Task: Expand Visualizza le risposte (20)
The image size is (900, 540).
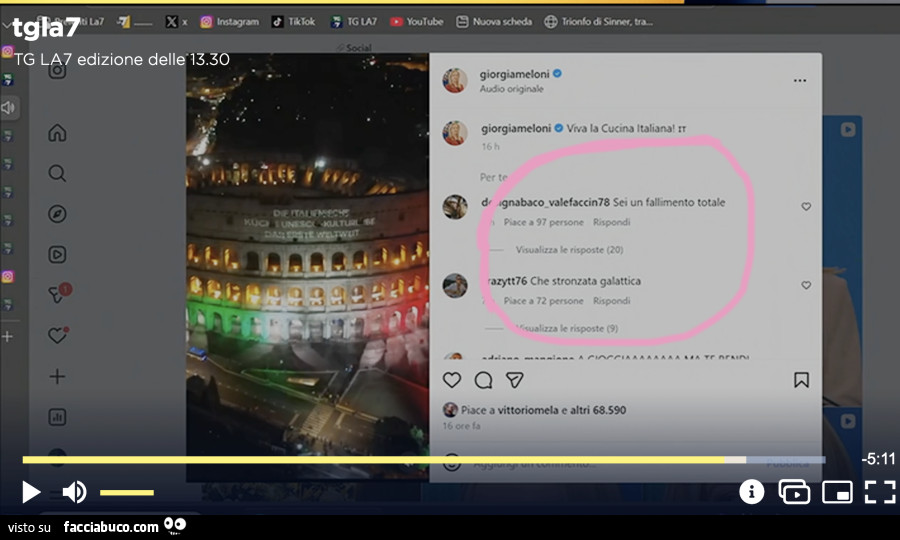Action: [569, 249]
